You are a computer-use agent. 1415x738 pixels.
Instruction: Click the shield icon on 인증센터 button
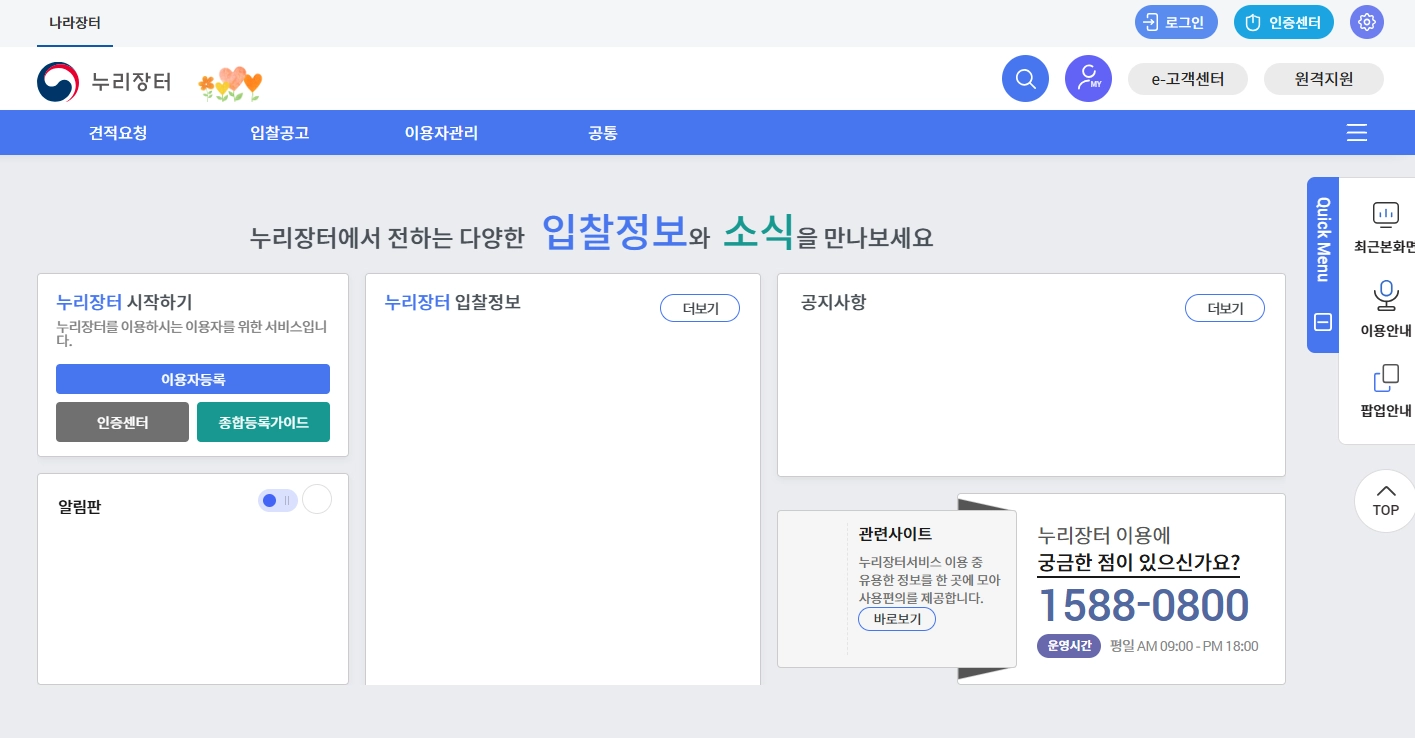pos(1252,22)
